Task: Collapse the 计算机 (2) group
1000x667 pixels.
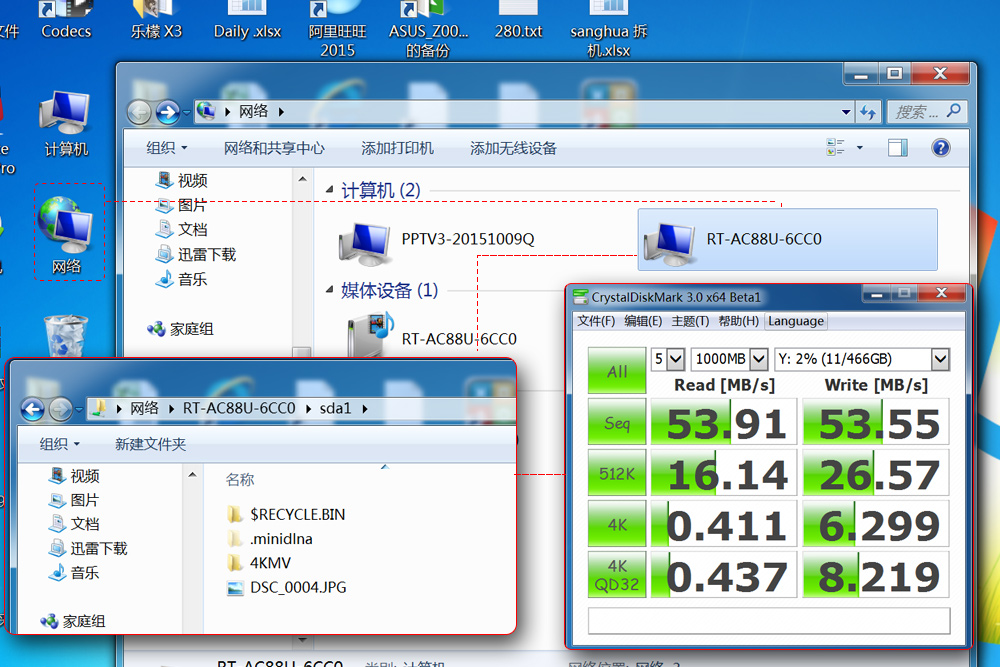Action: [331, 190]
